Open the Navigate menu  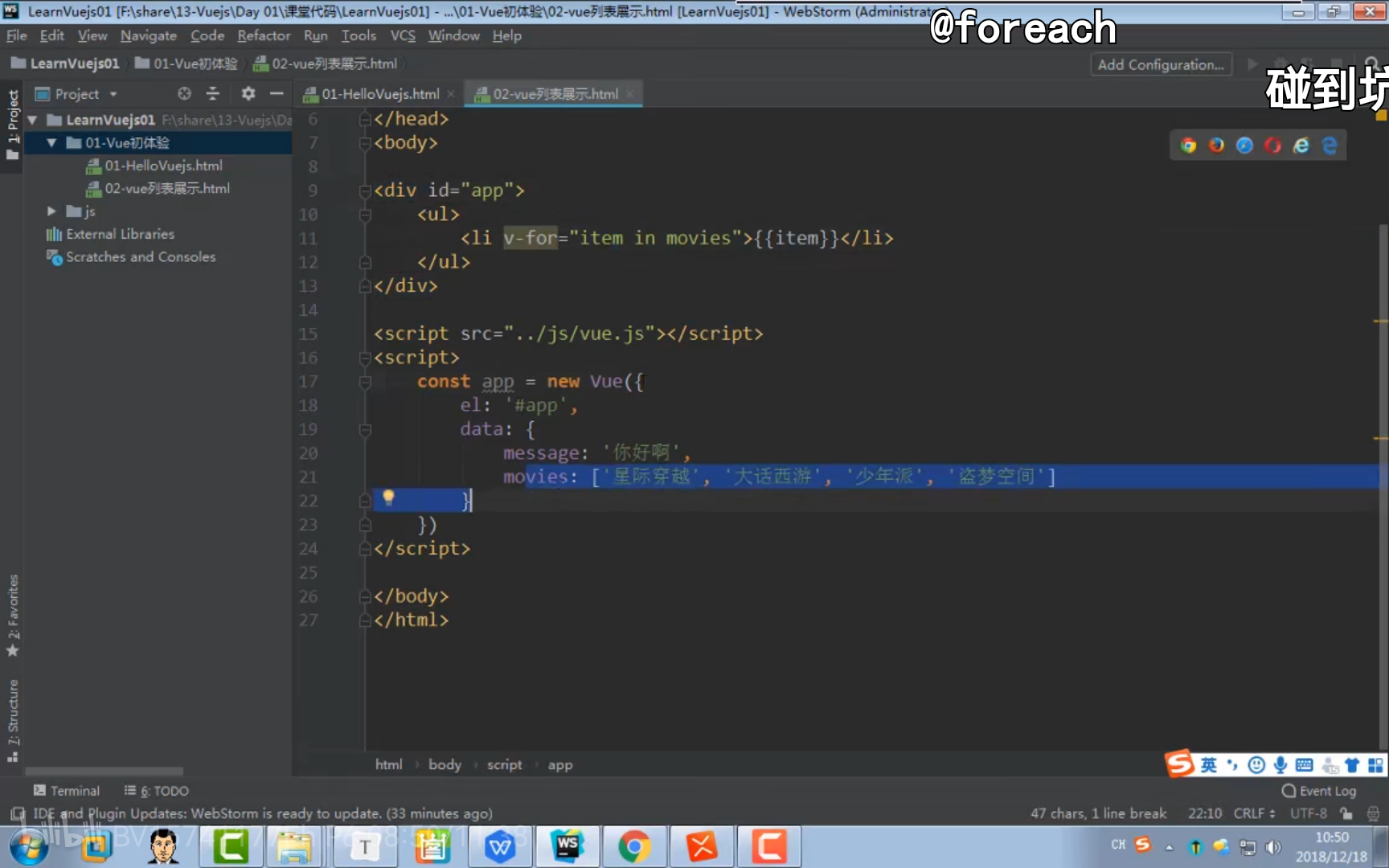pos(149,35)
